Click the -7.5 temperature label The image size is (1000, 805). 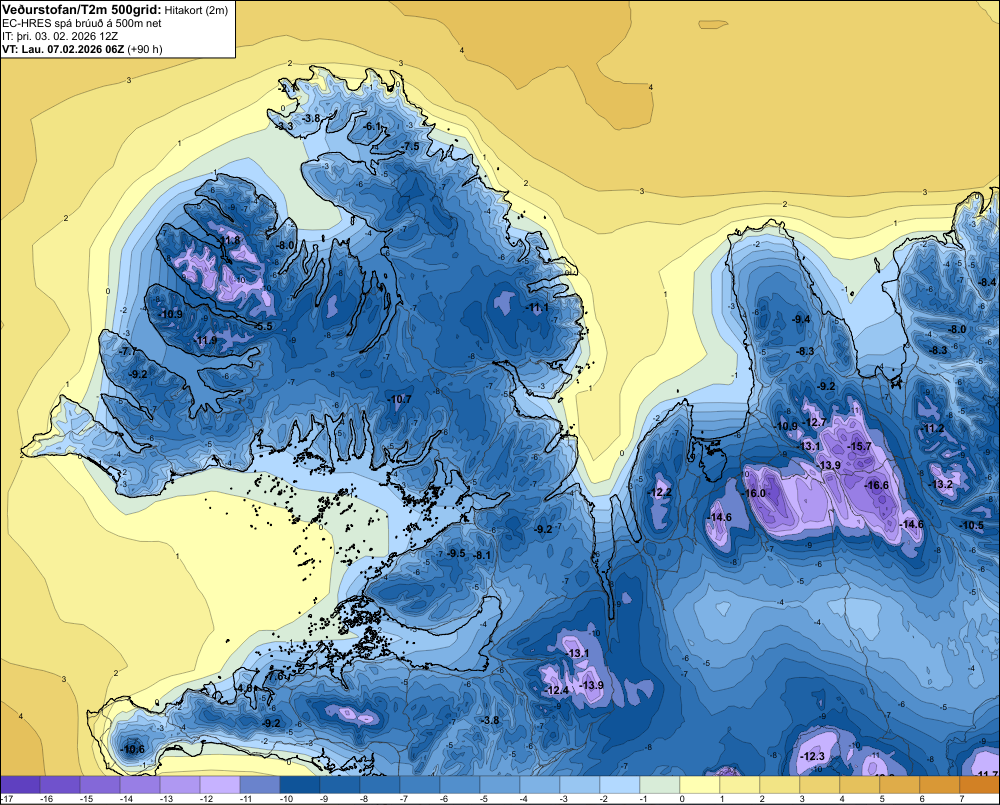coord(411,147)
